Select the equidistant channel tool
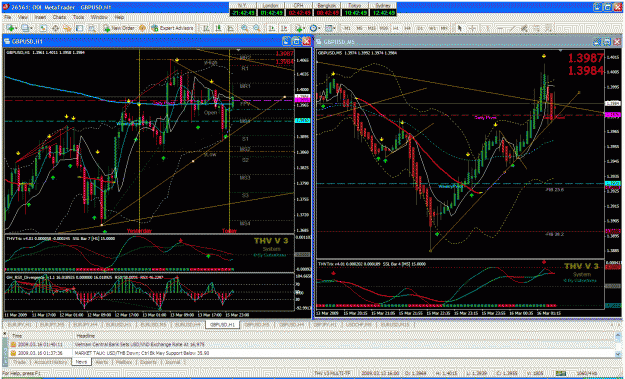 tap(524, 28)
